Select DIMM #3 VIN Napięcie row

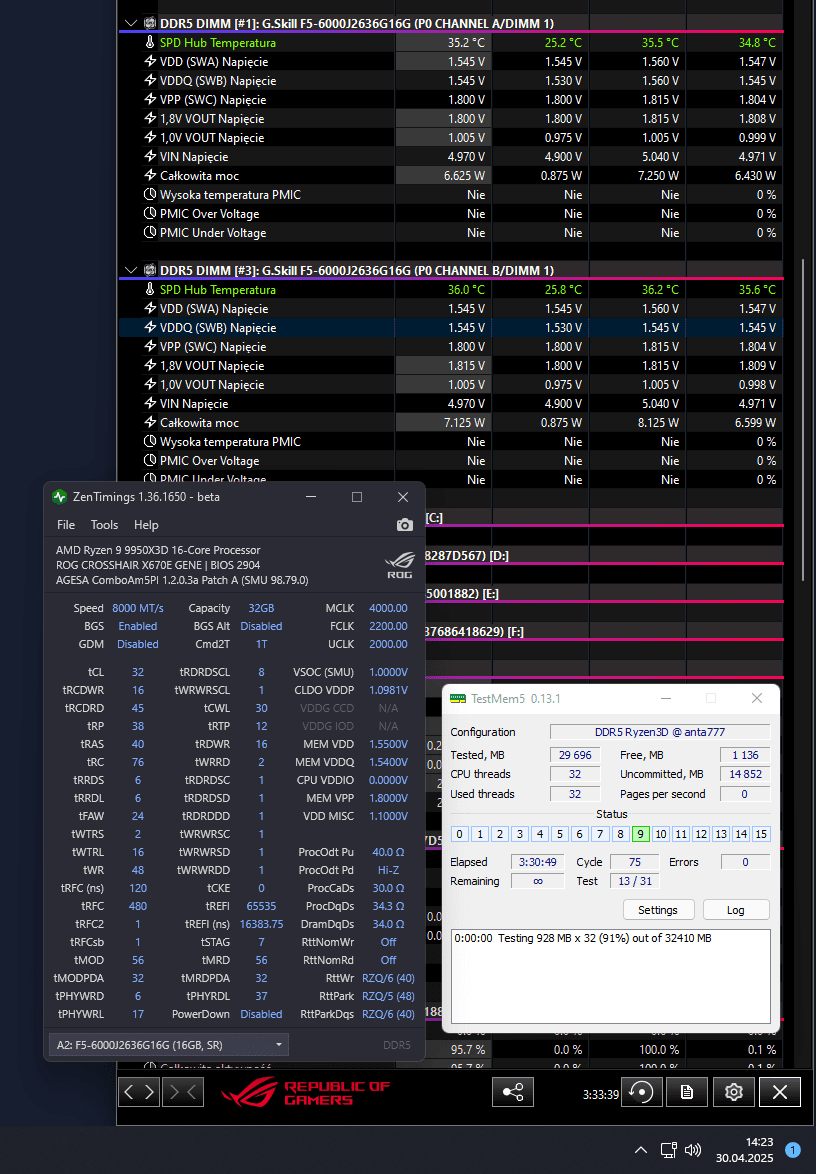pos(451,404)
